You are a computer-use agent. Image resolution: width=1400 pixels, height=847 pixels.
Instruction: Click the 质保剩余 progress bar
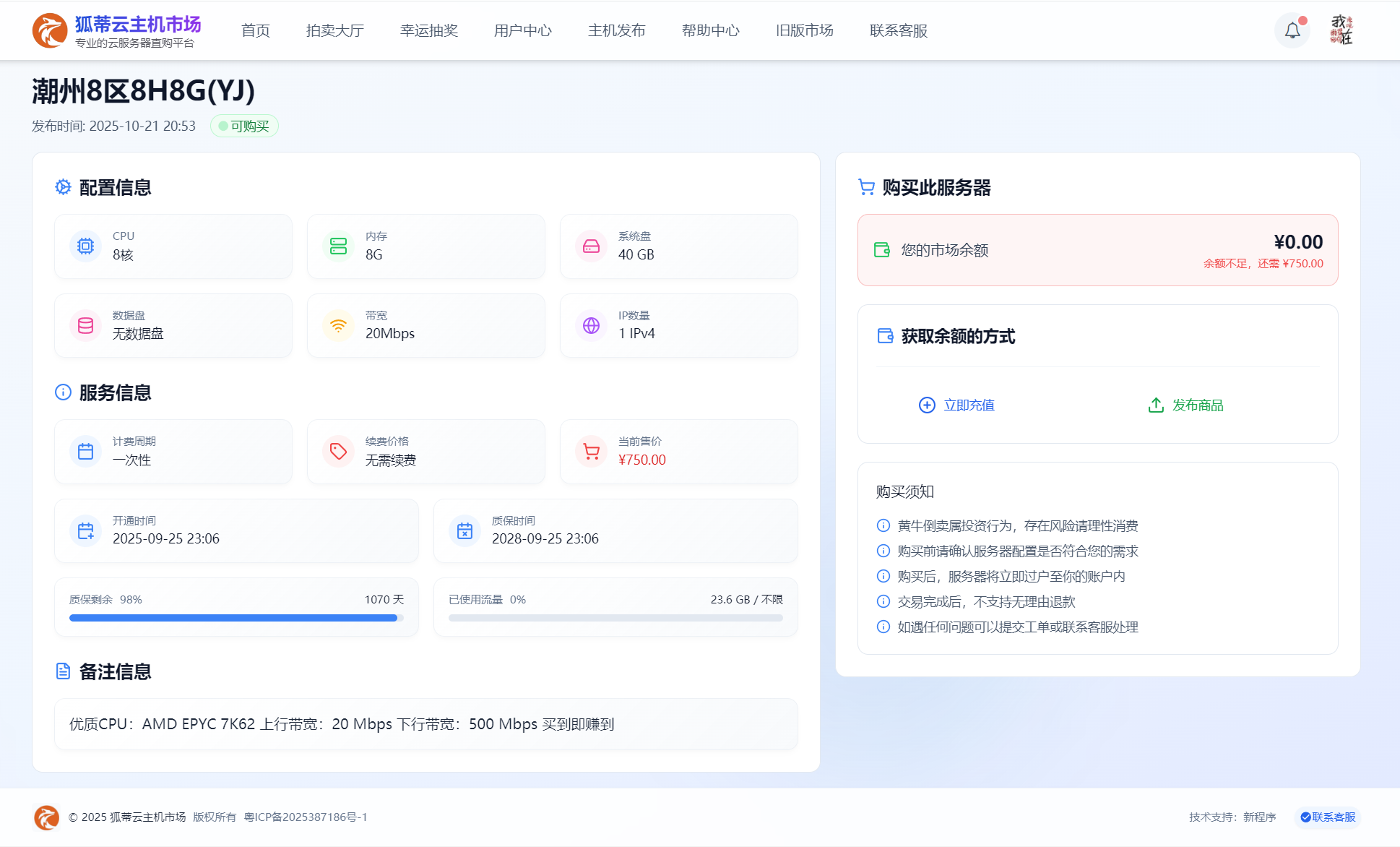pyautogui.click(x=236, y=618)
